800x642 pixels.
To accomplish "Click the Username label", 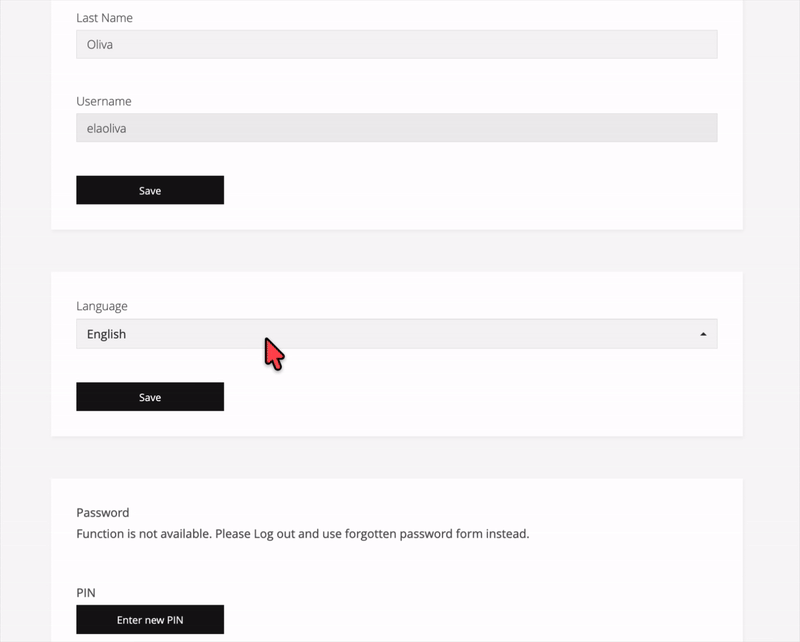I will [x=104, y=101].
